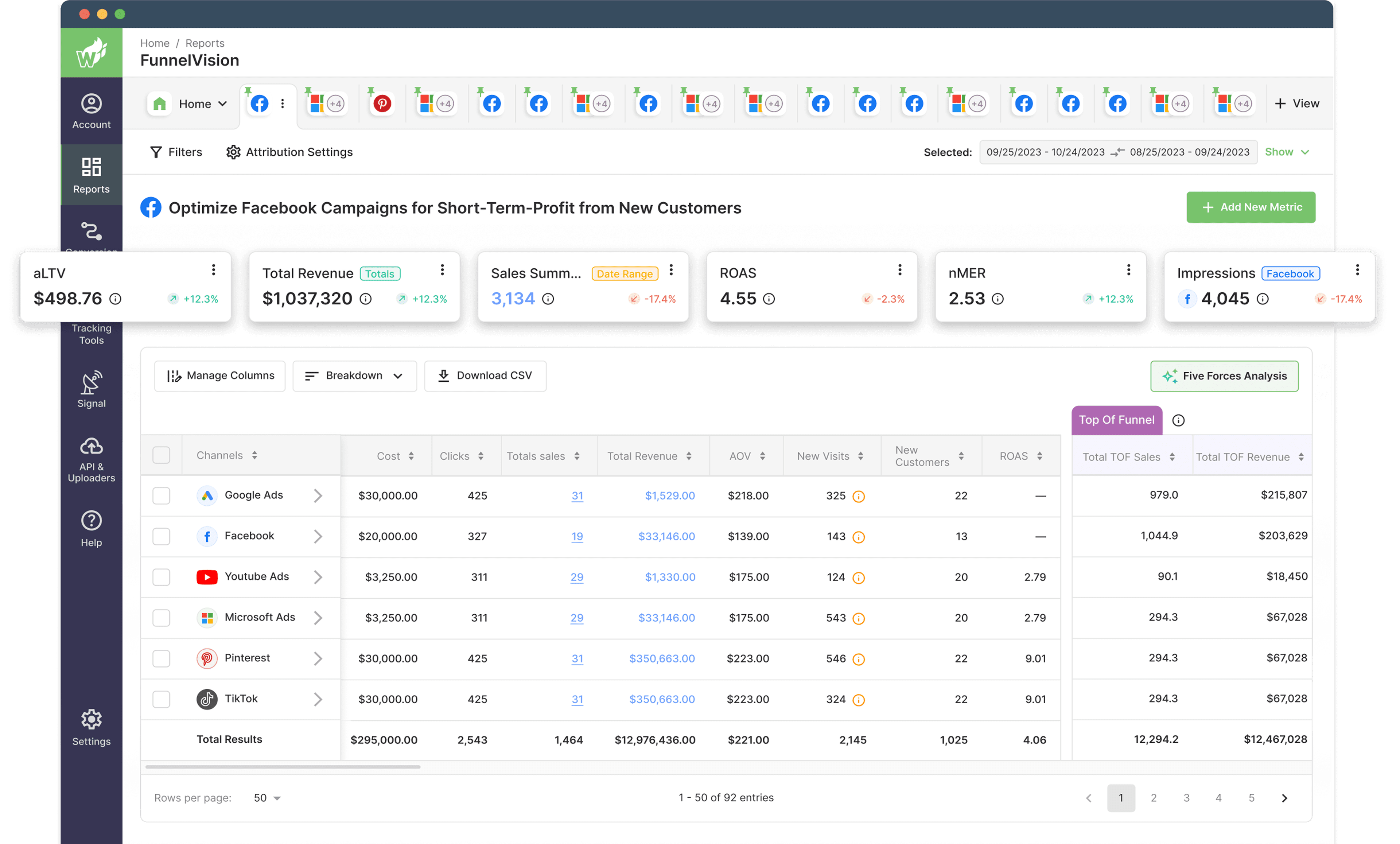Navigate to Reports via the breadcrumb
The image size is (1400, 844).
click(205, 43)
